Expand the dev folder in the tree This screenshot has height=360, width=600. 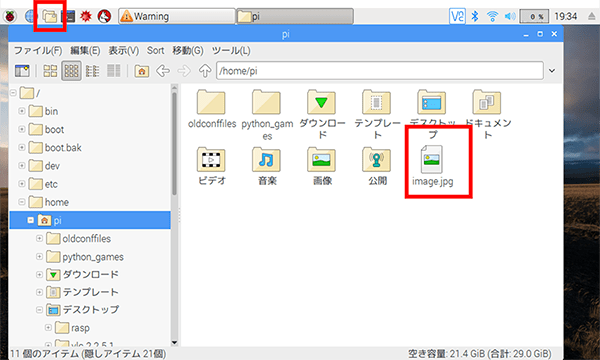(x=22, y=166)
